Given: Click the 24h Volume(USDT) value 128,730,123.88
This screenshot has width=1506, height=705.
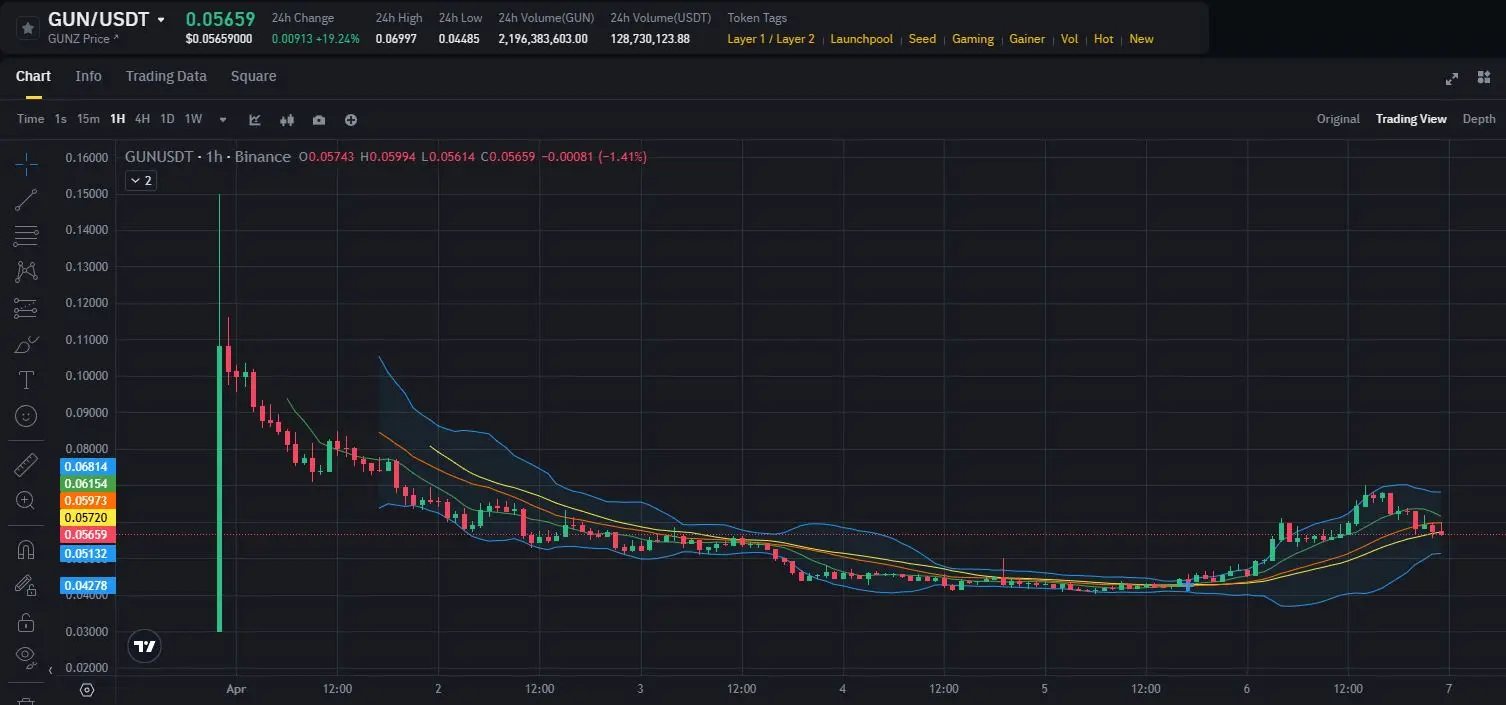Looking at the screenshot, I should coord(650,39).
